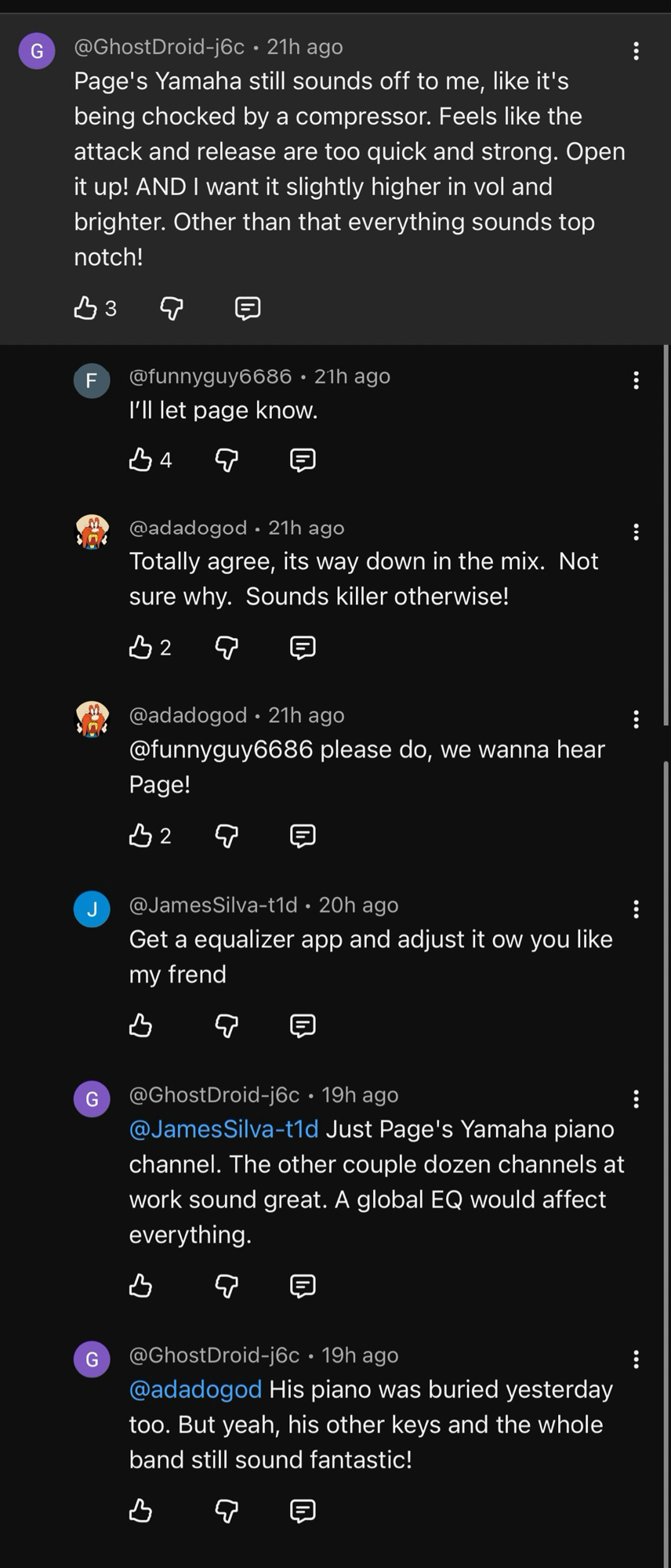Reply to GhostDroid's "global EQ" comment
Screen dimensions: 671x1568
303,1286
